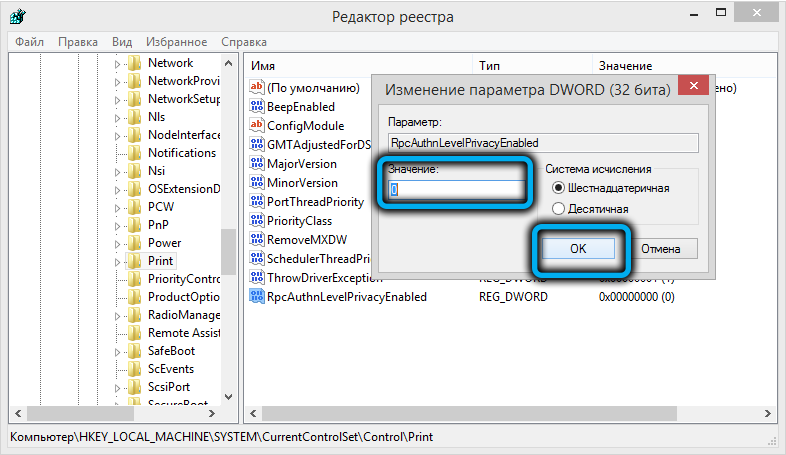The image size is (786, 455).
Task: Expand the PnP tree node
Action: pos(117,226)
